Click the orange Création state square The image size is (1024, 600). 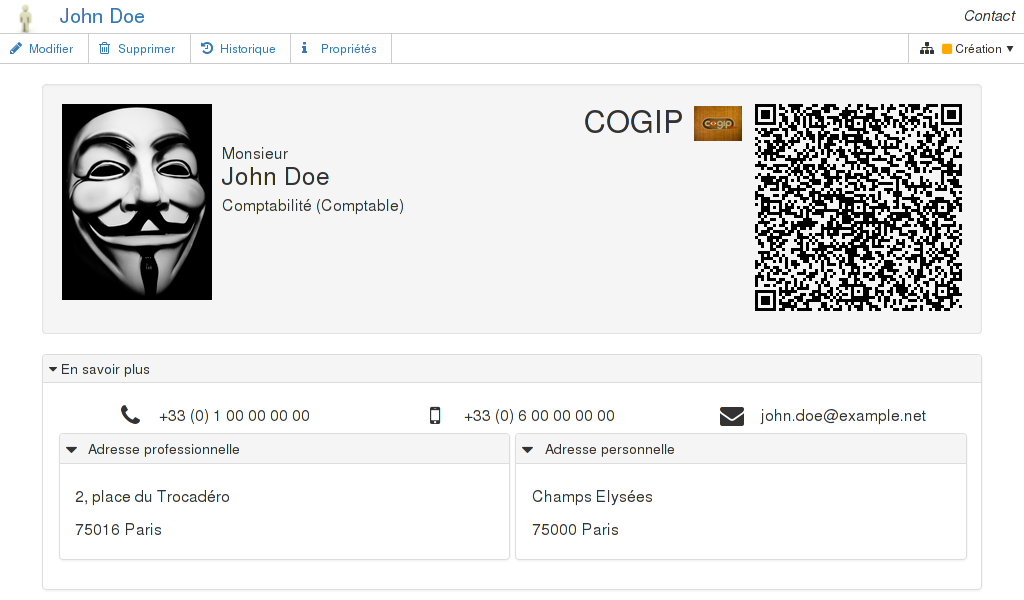(x=947, y=49)
